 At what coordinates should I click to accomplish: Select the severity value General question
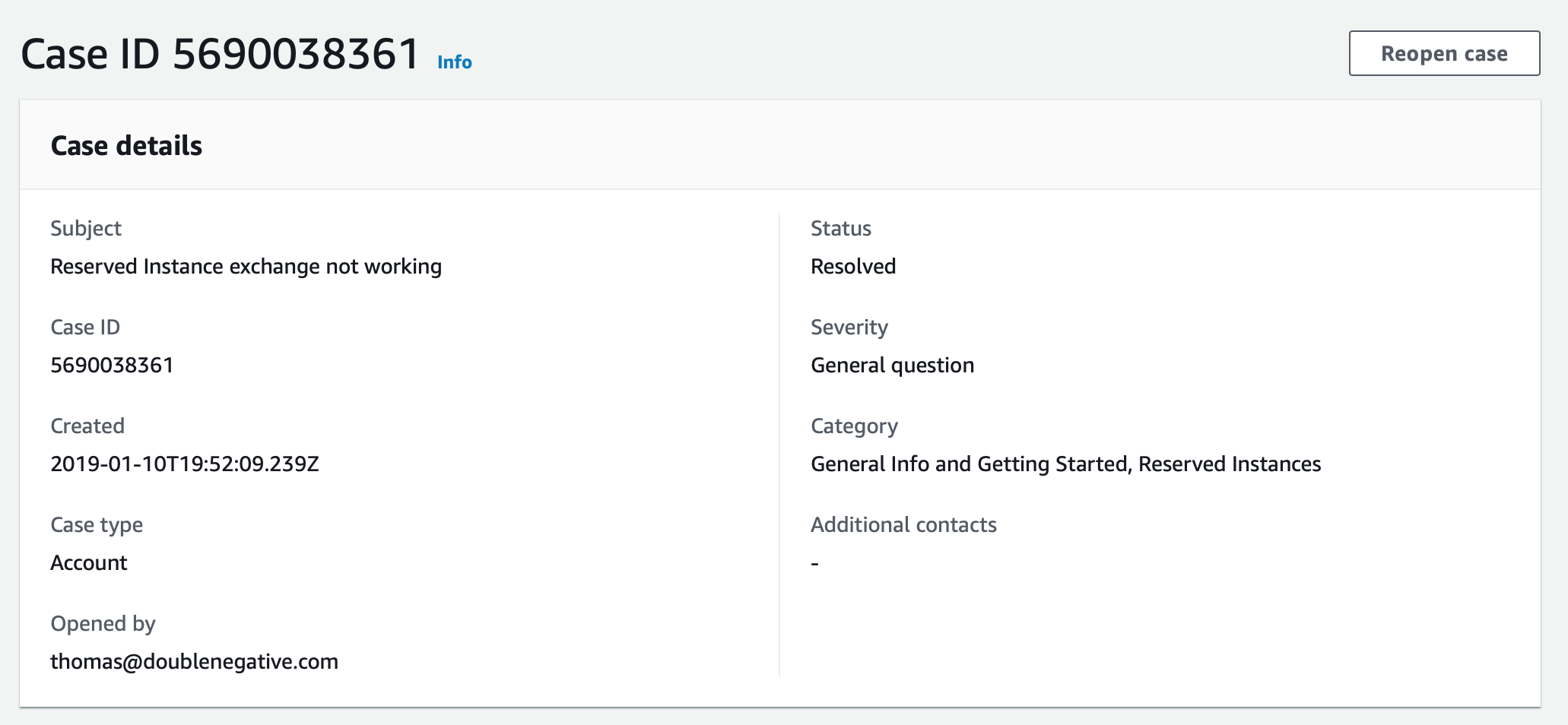pos(892,366)
